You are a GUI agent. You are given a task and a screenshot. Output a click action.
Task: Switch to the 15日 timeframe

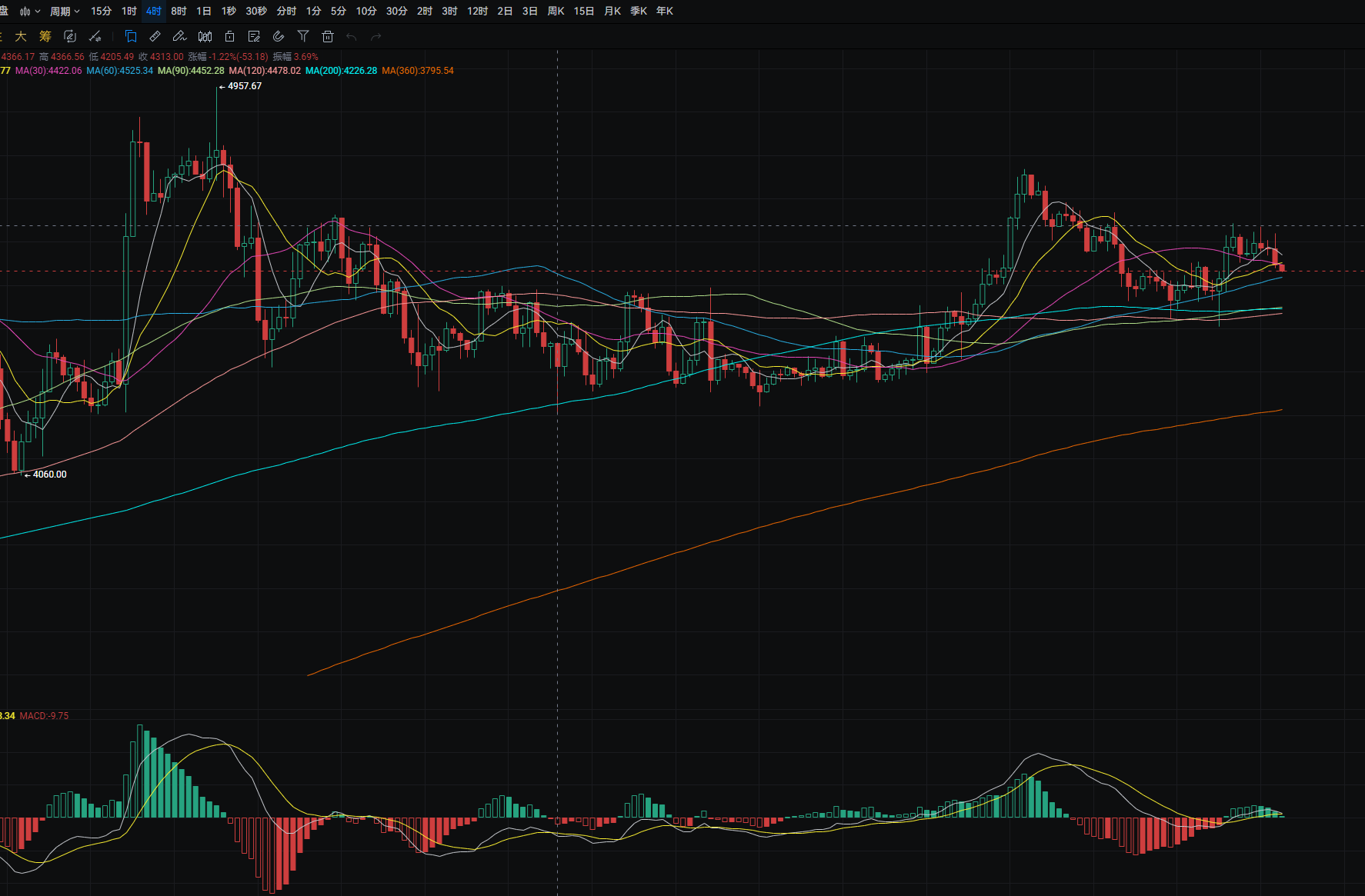pos(584,12)
